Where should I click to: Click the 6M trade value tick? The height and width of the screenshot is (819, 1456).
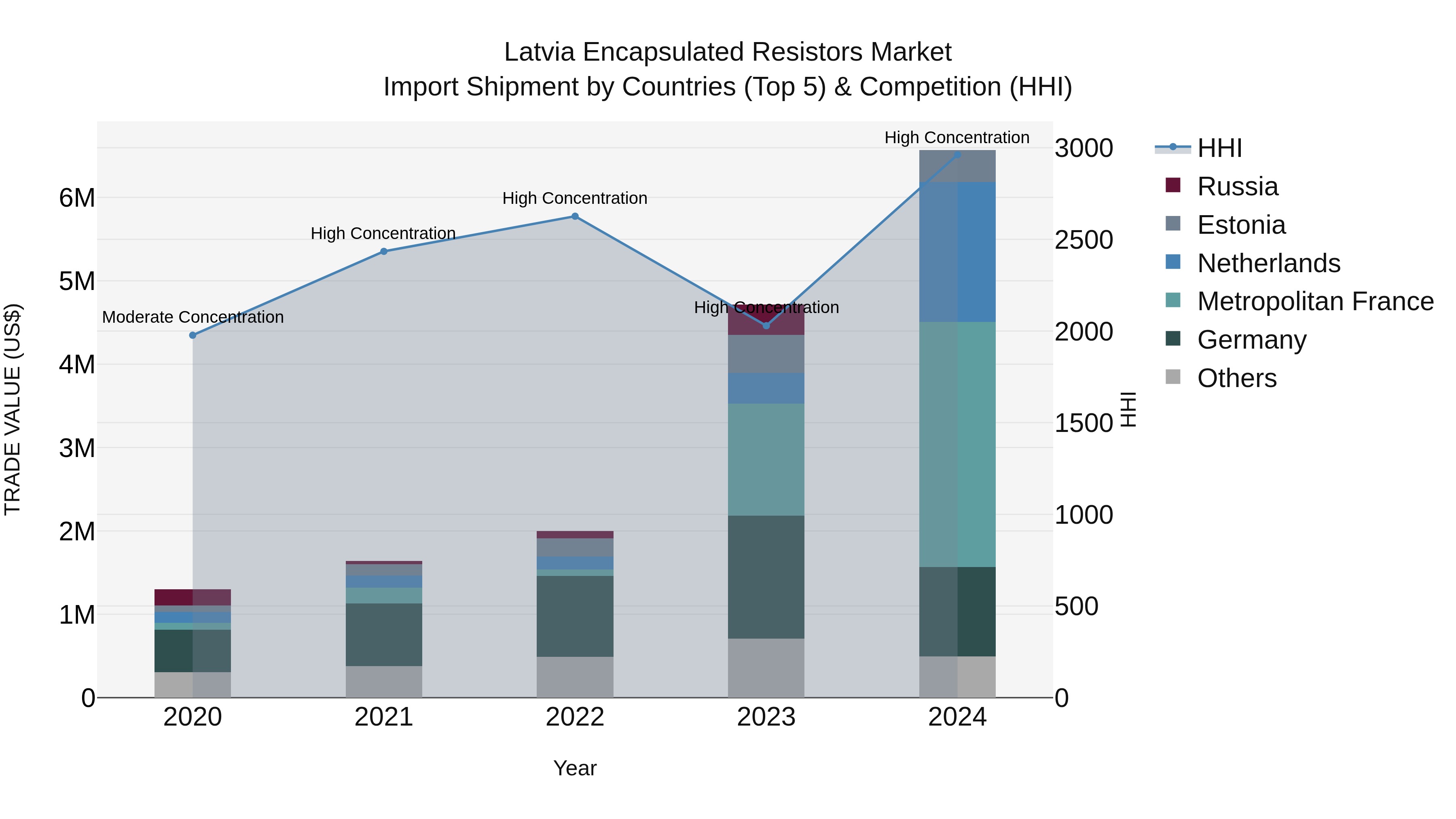tap(77, 199)
